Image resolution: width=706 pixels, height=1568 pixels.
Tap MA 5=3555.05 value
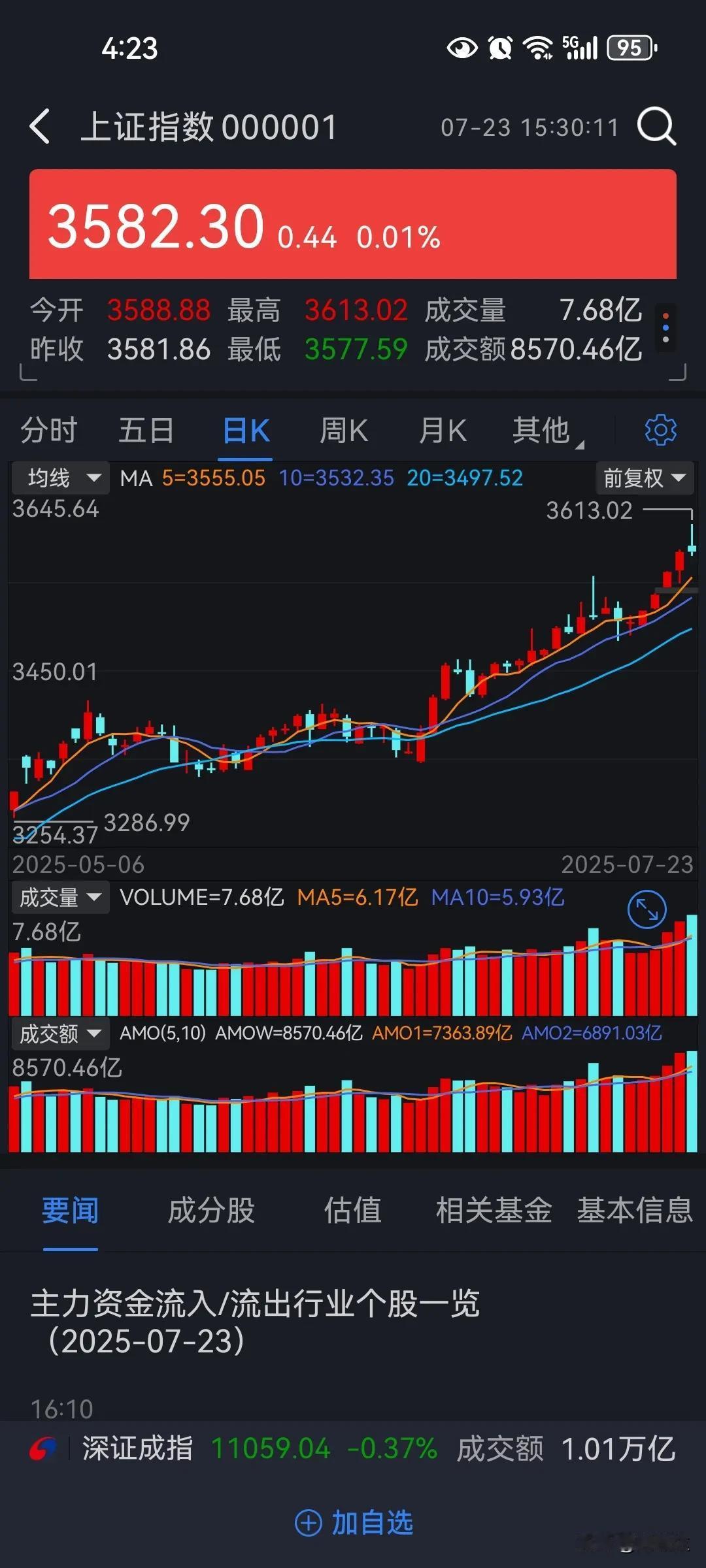(214, 478)
